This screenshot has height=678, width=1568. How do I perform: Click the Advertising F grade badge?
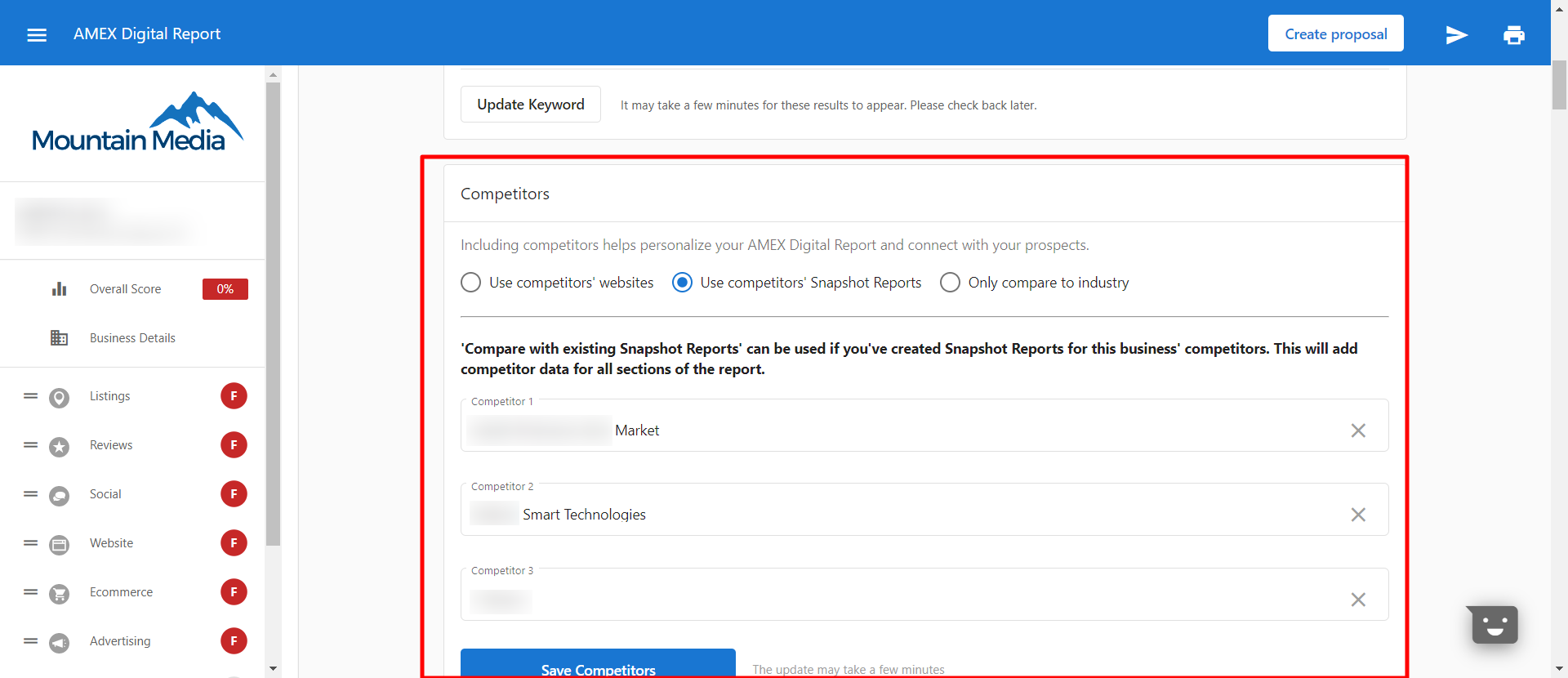pyautogui.click(x=234, y=641)
